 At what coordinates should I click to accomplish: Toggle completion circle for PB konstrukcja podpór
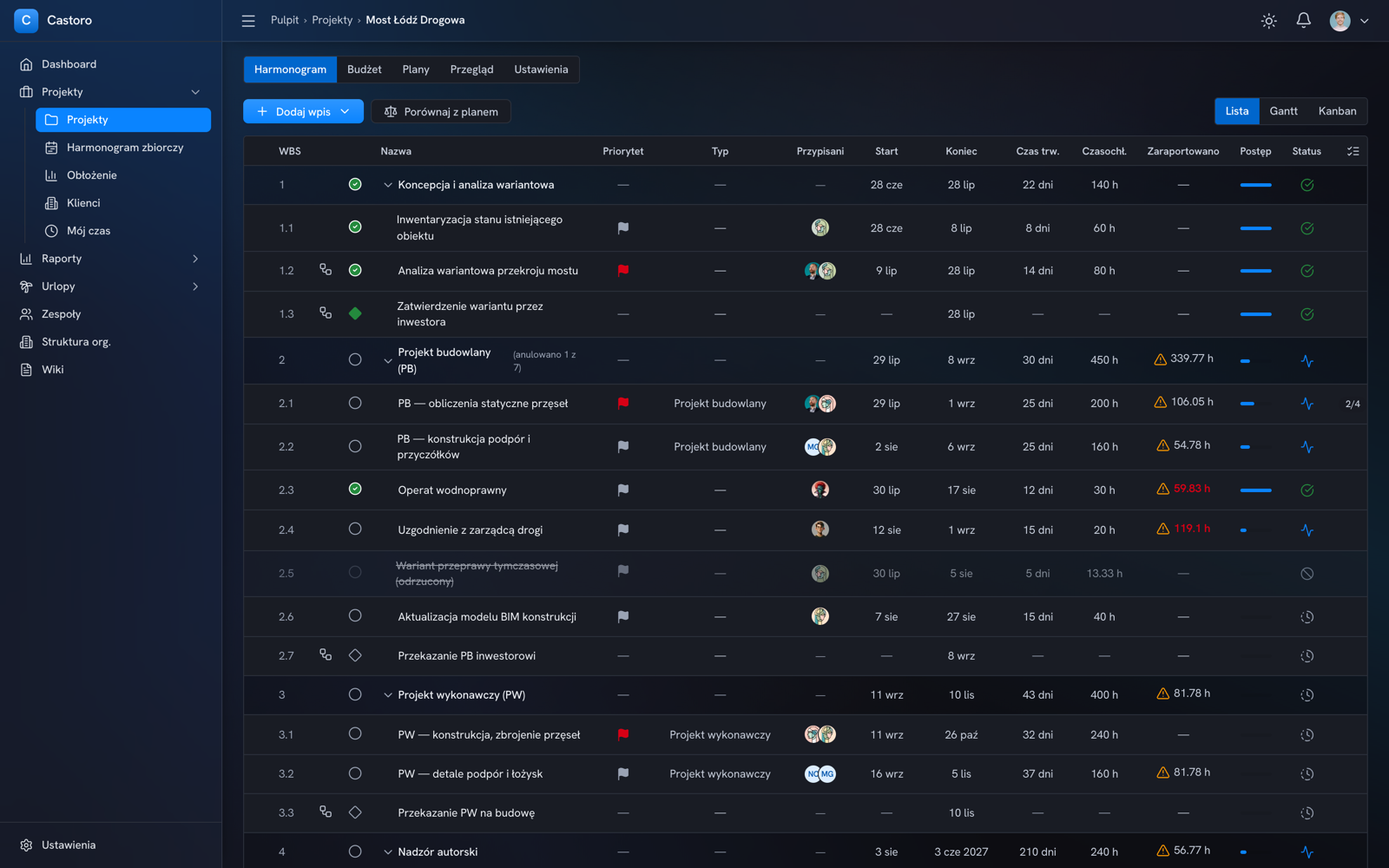[x=355, y=446]
